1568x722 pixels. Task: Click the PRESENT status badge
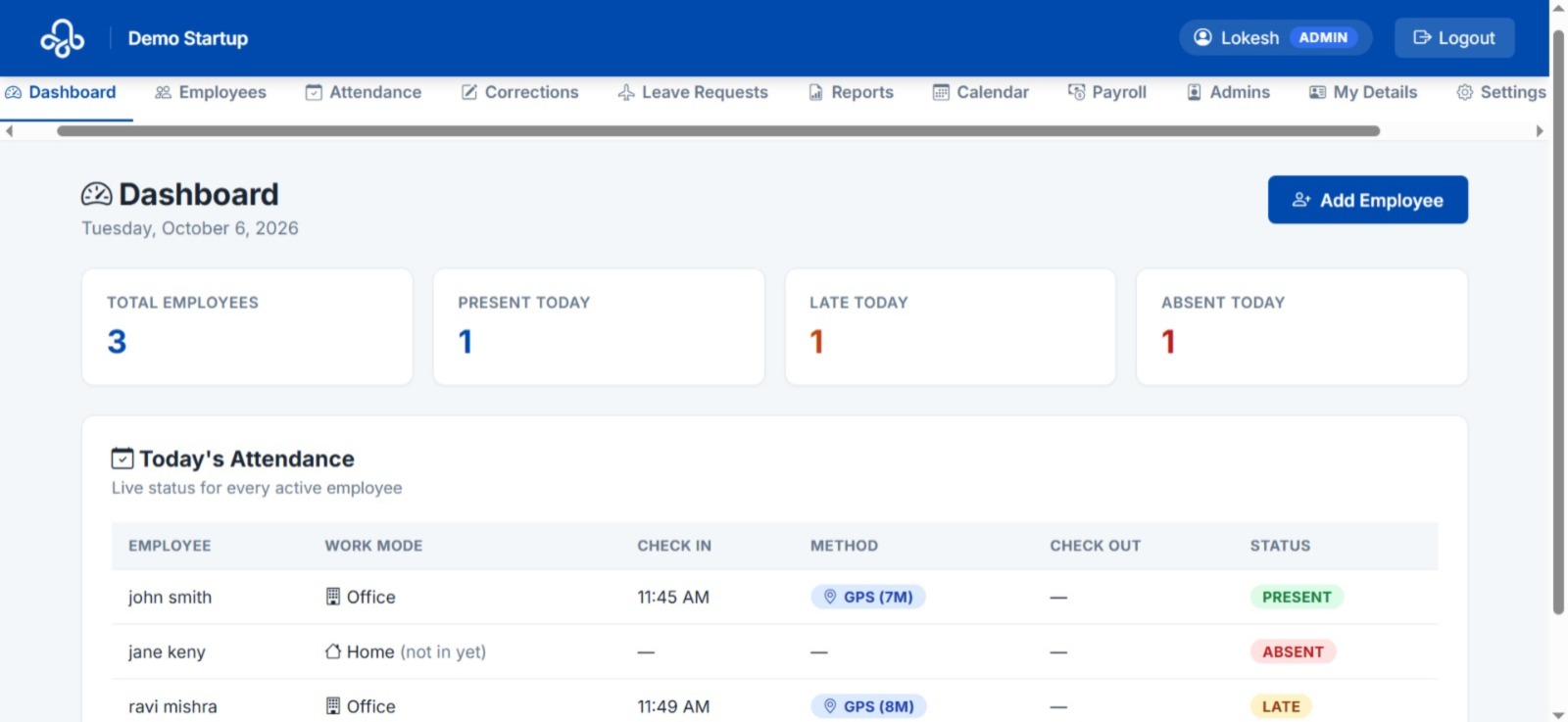pyautogui.click(x=1297, y=597)
